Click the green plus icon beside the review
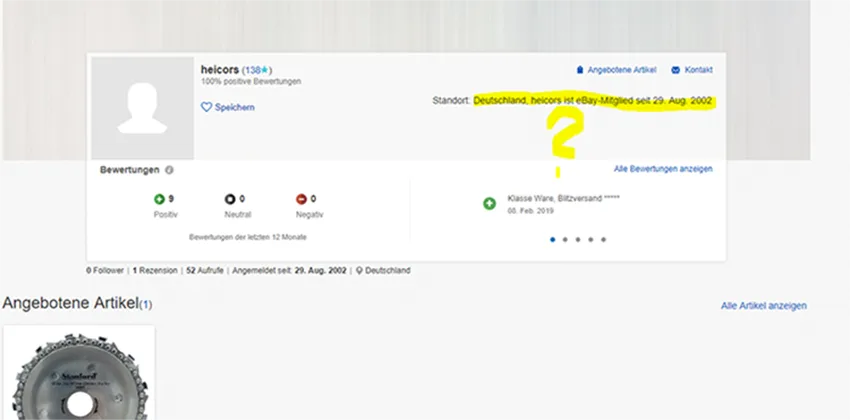This screenshot has width=850, height=420. [490, 204]
